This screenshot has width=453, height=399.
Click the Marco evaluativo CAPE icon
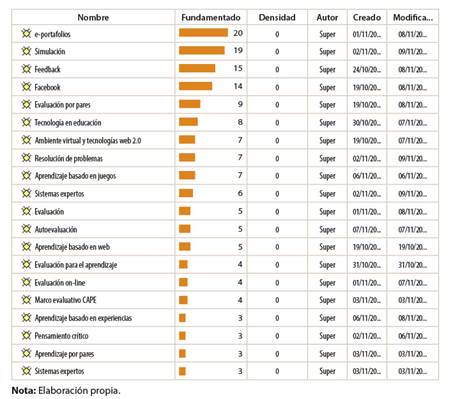pyautogui.click(x=26, y=300)
